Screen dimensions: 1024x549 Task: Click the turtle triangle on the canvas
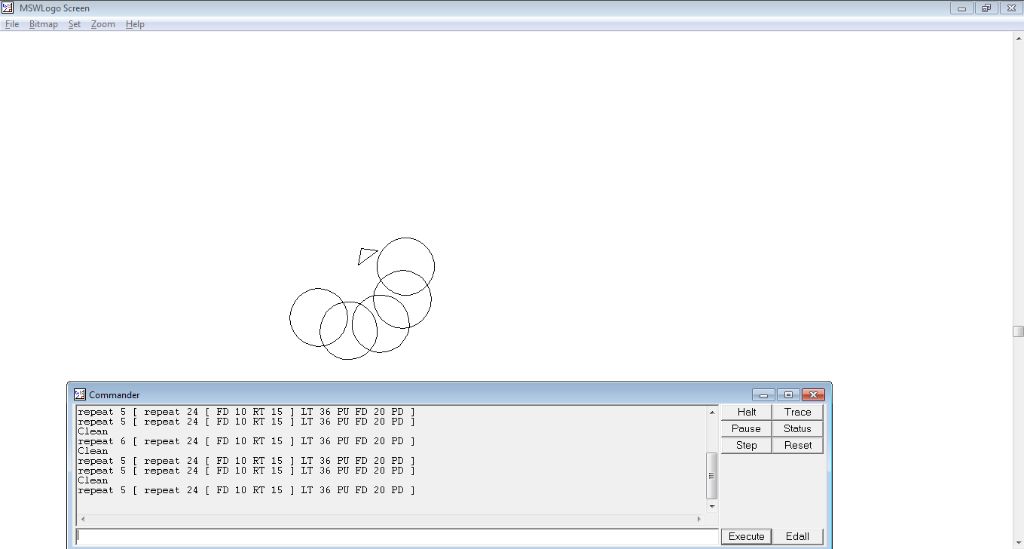tap(366, 255)
